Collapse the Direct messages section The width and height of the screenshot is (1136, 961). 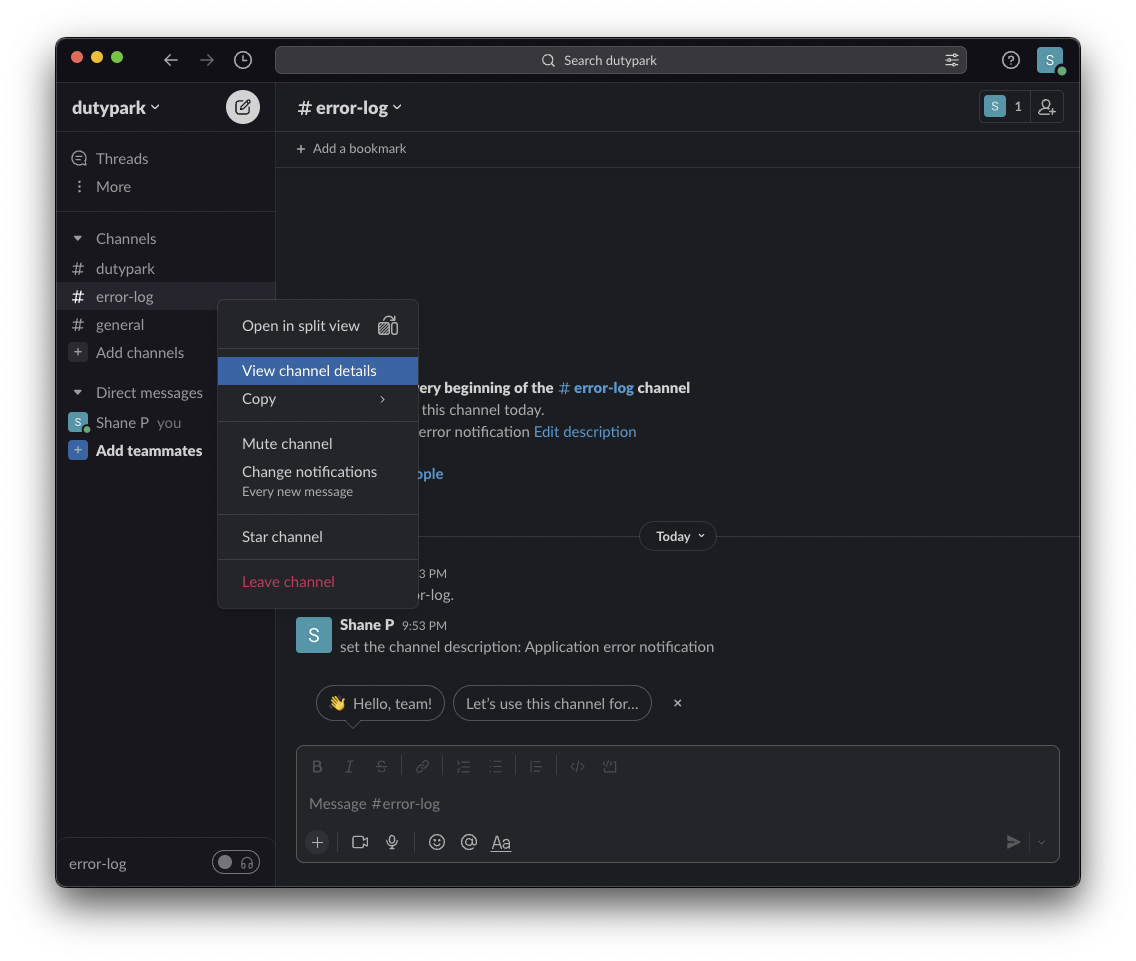pyautogui.click(x=78, y=392)
